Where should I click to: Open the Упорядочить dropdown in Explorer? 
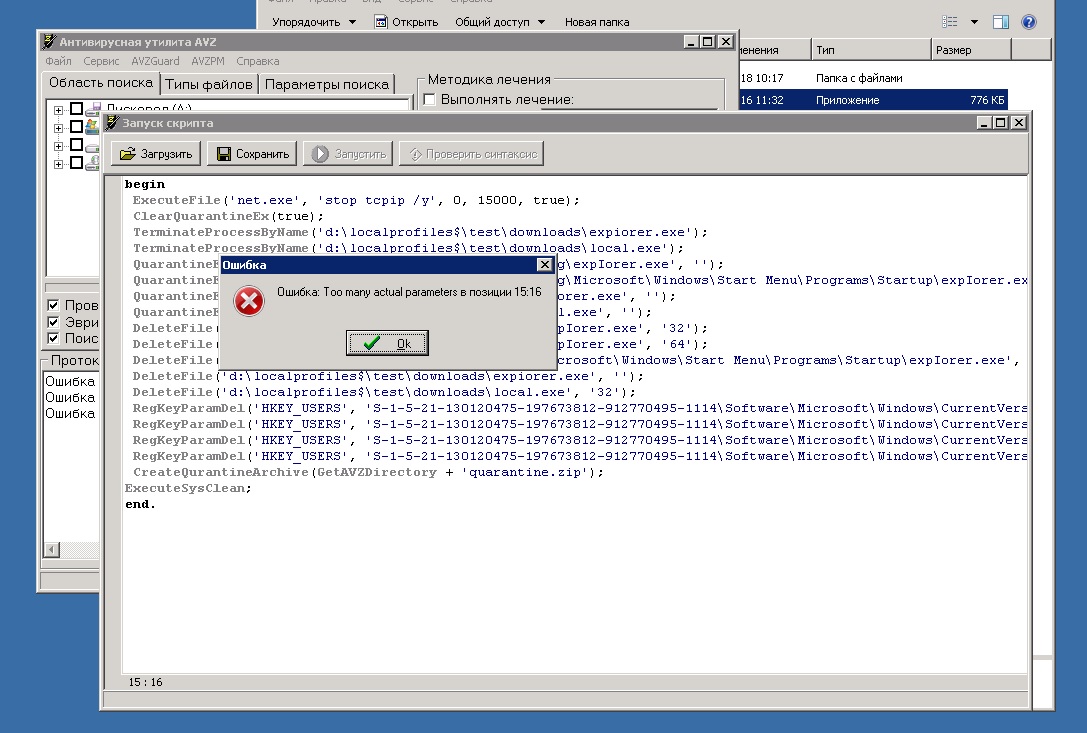tap(313, 22)
